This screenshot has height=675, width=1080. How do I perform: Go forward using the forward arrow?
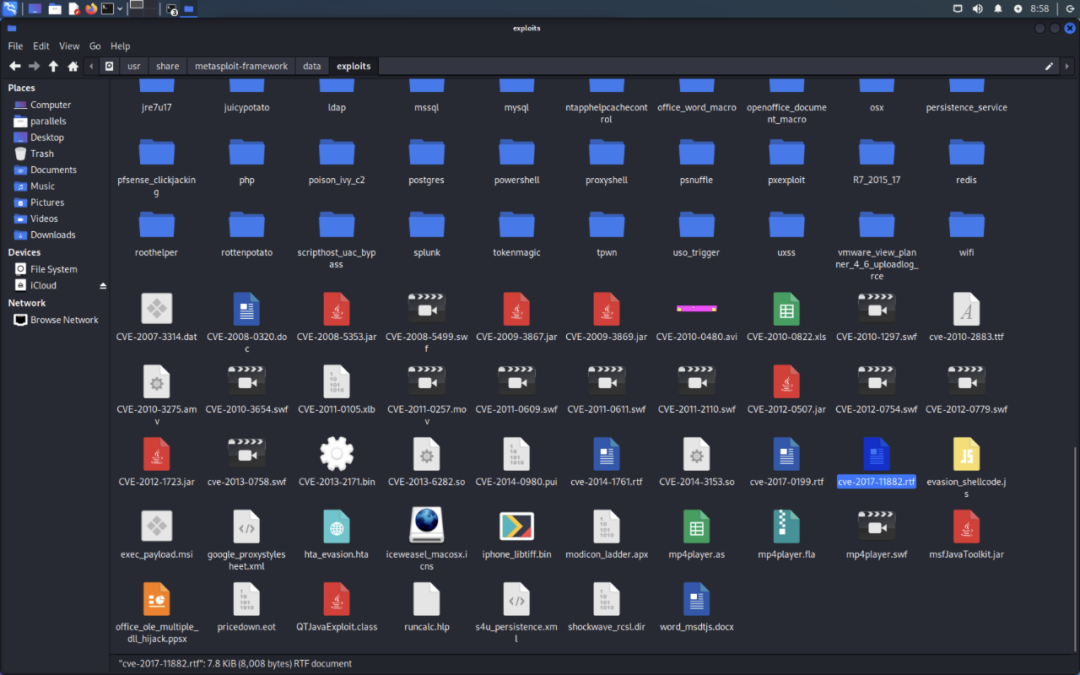(34, 66)
